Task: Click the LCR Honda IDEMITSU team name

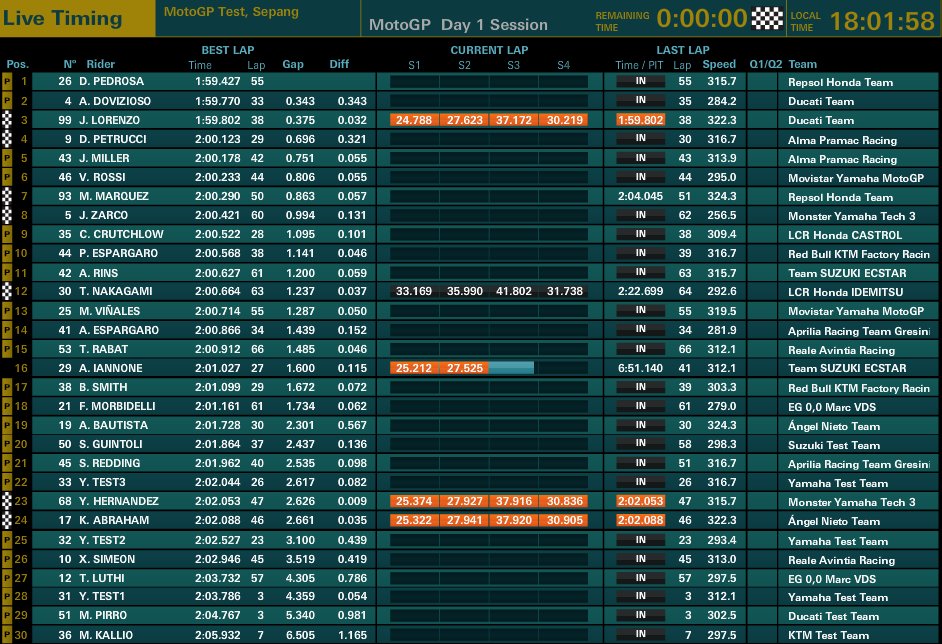Action: 845,292
